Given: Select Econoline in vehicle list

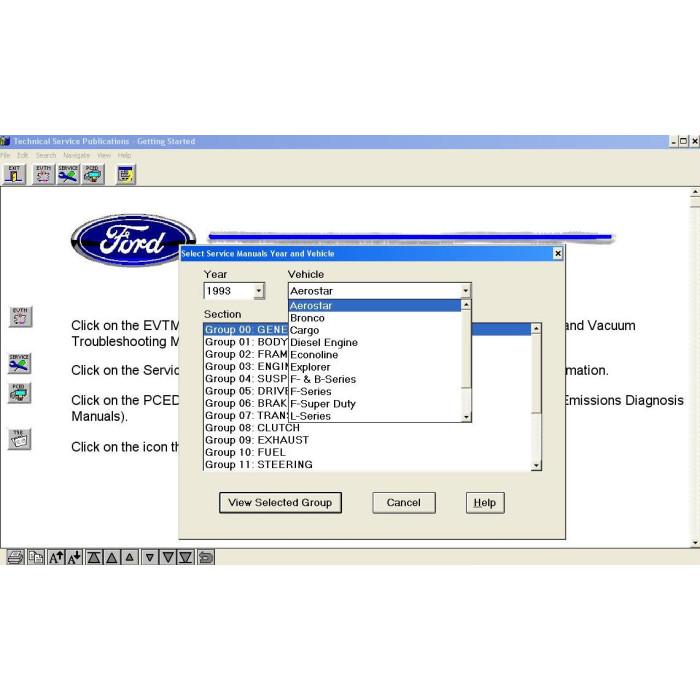Looking at the screenshot, I should pyautogui.click(x=375, y=354).
